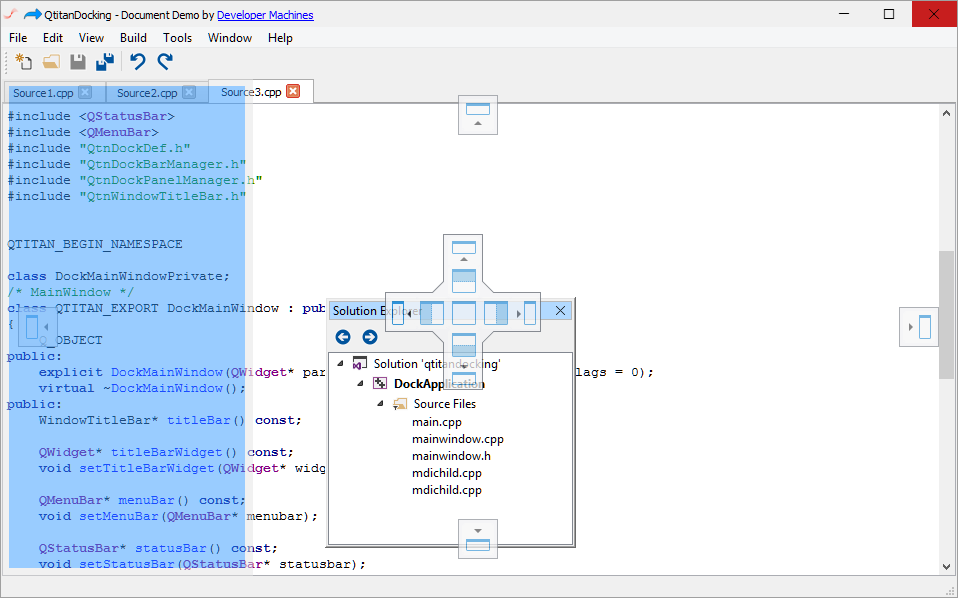Viewport: 958px width, 598px height.
Task: Select the Solution 'qtitandocking' label
Action: pos(437,363)
